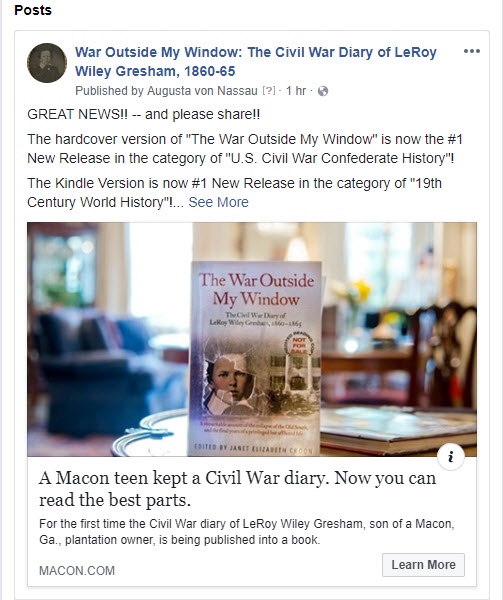Image resolution: width=503 pixels, height=600 pixels.
Task: Click the Kindle Version paragraph in the post
Action: point(234,192)
